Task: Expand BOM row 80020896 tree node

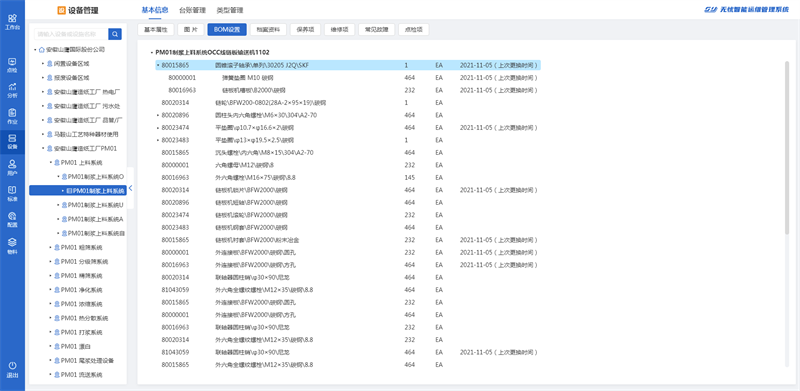Action: click(x=158, y=115)
